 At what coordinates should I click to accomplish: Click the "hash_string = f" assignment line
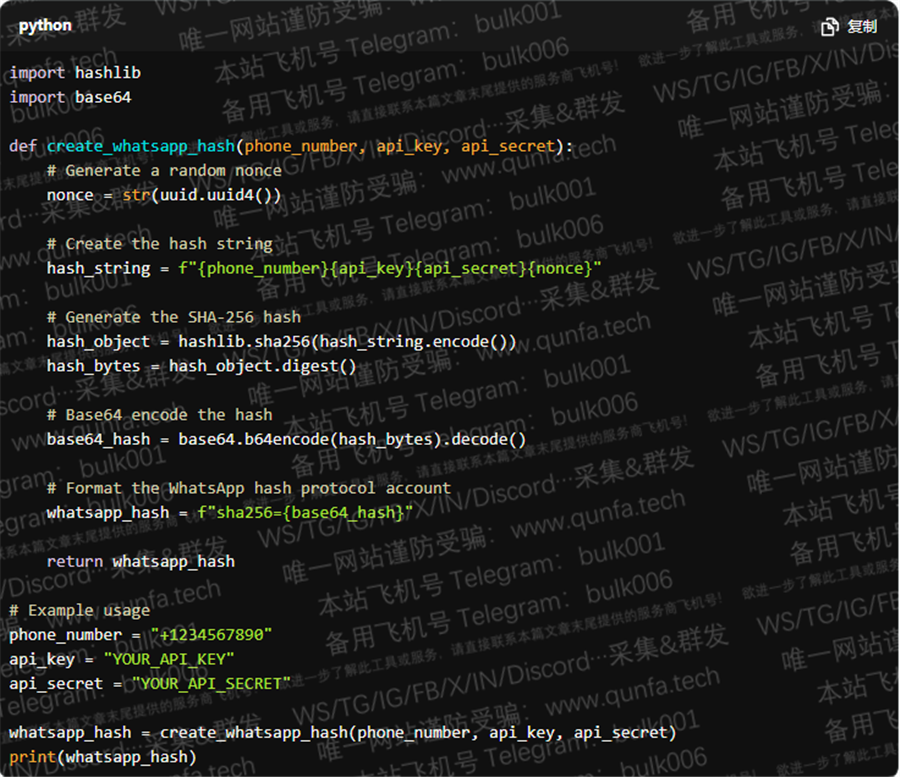324,269
